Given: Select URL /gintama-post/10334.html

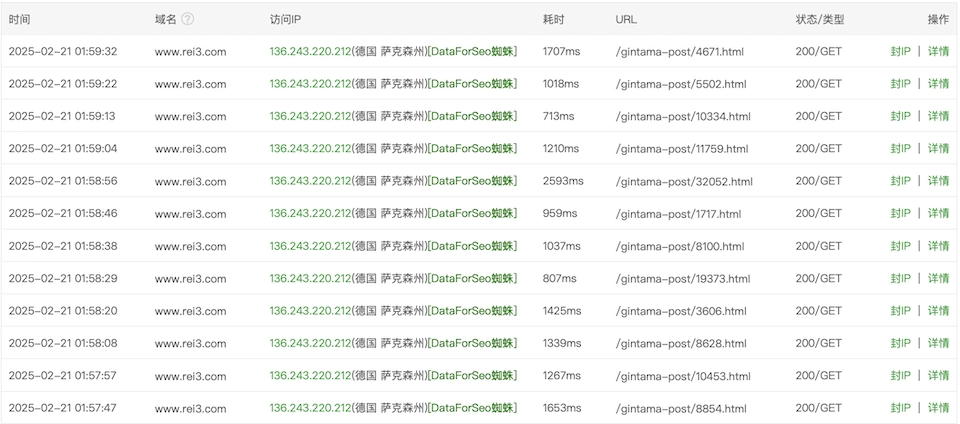Looking at the screenshot, I should tap(683, 116).
